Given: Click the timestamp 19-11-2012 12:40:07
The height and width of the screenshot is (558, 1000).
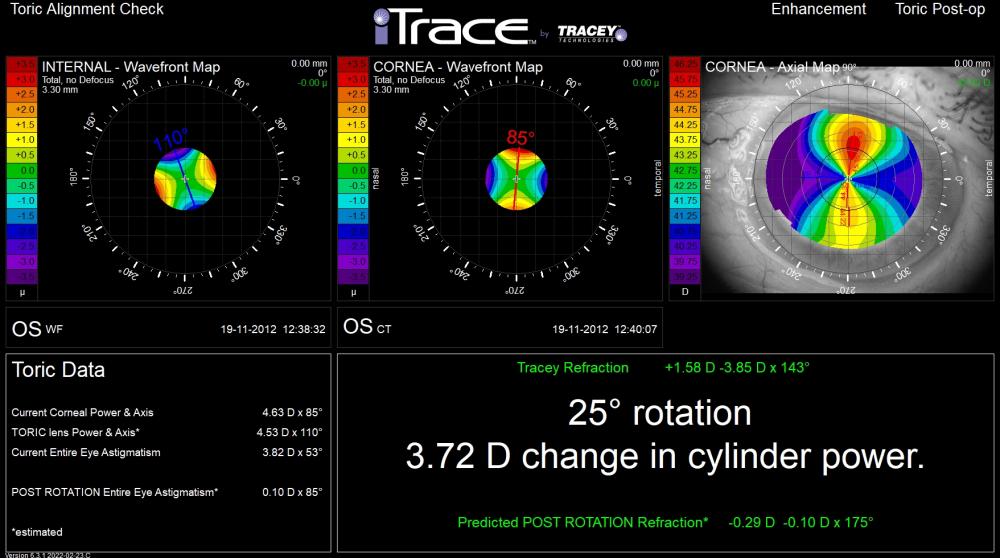Looking at the screenshot, I should click(604, 330).
